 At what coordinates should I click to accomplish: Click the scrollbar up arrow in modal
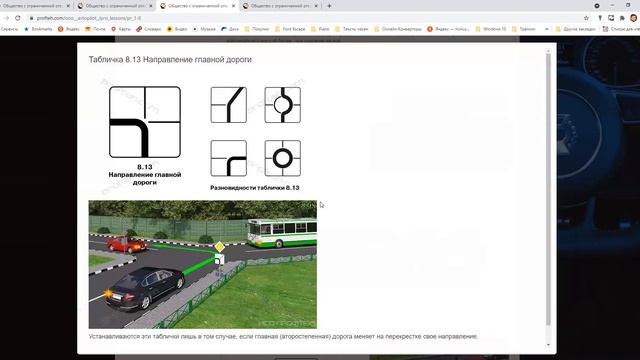click(548, 51)
